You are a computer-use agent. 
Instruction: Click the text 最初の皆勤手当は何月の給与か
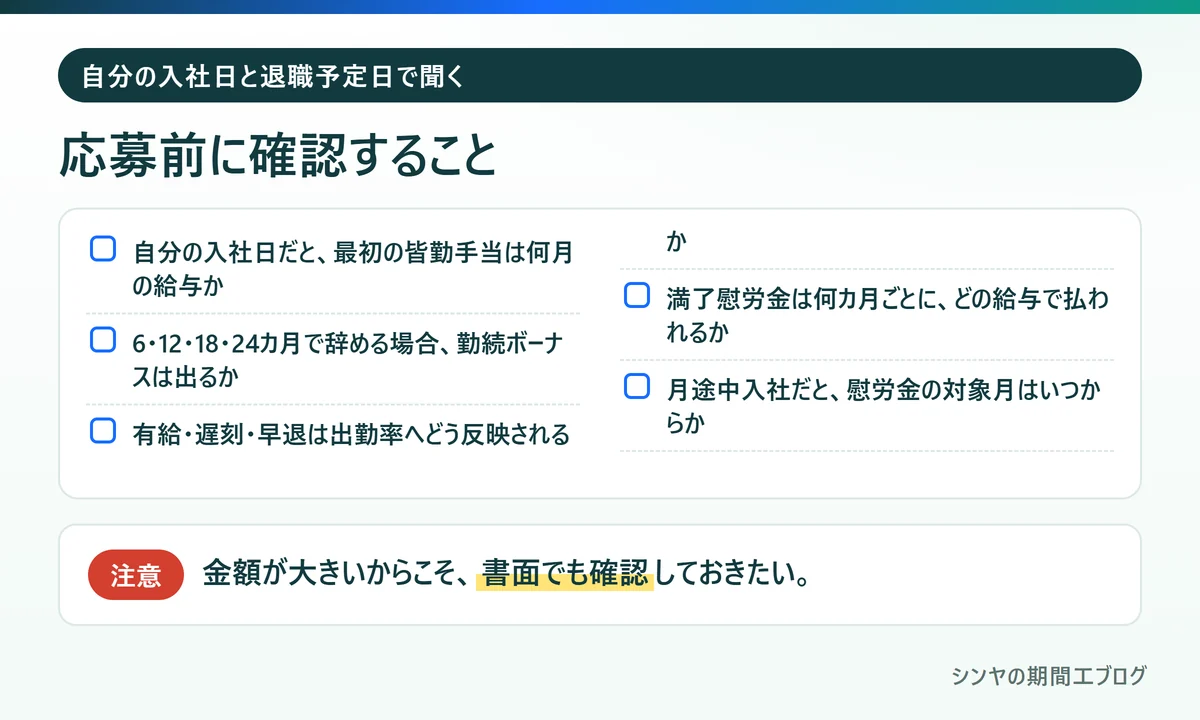pyautogui.click(x=353, y=268)
